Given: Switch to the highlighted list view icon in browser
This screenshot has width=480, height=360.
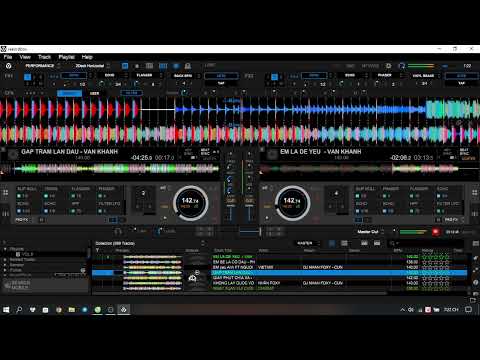Looking at the screenshot, I should tap(332, 243).
